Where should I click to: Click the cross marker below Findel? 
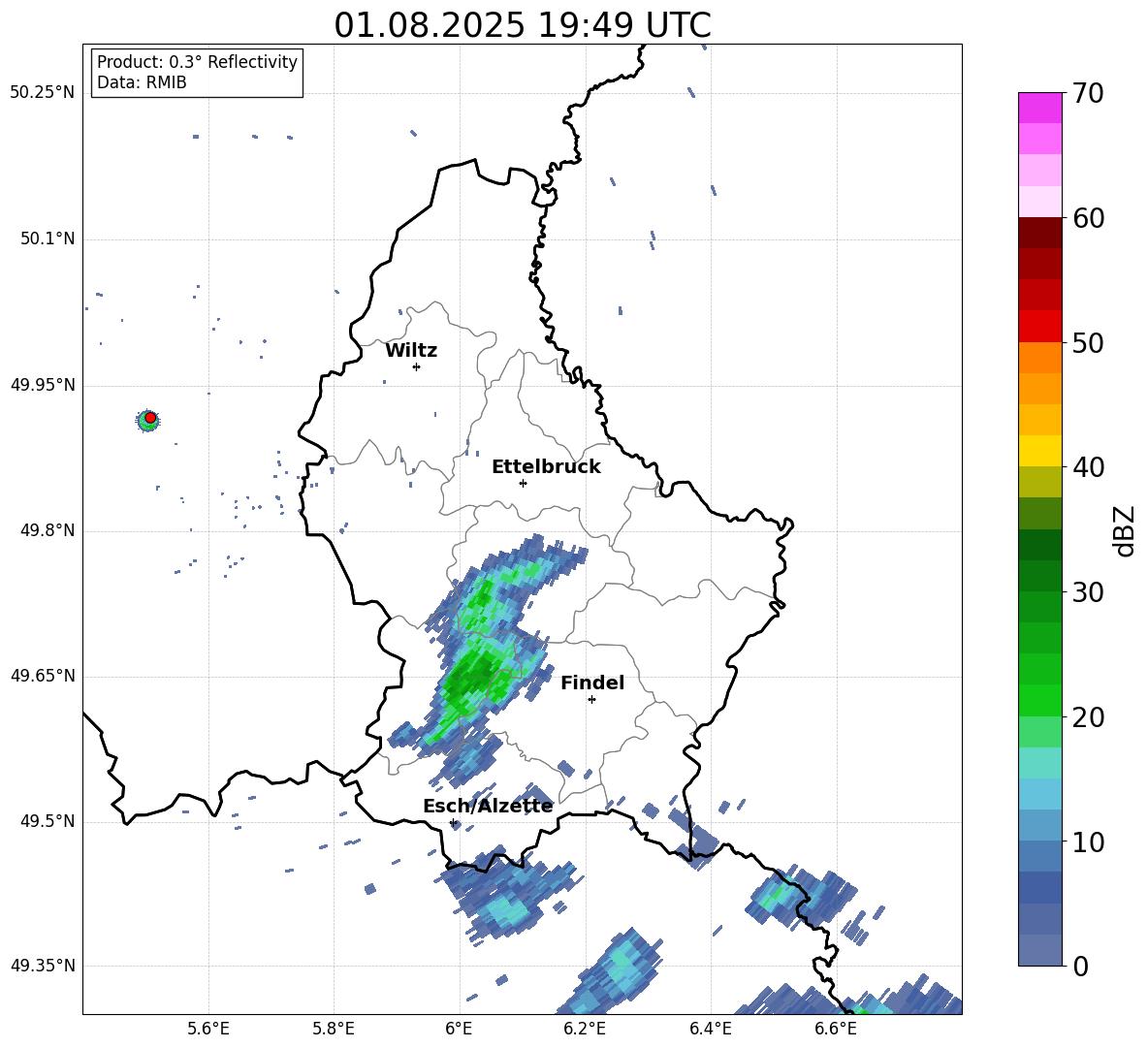point(591,700)
